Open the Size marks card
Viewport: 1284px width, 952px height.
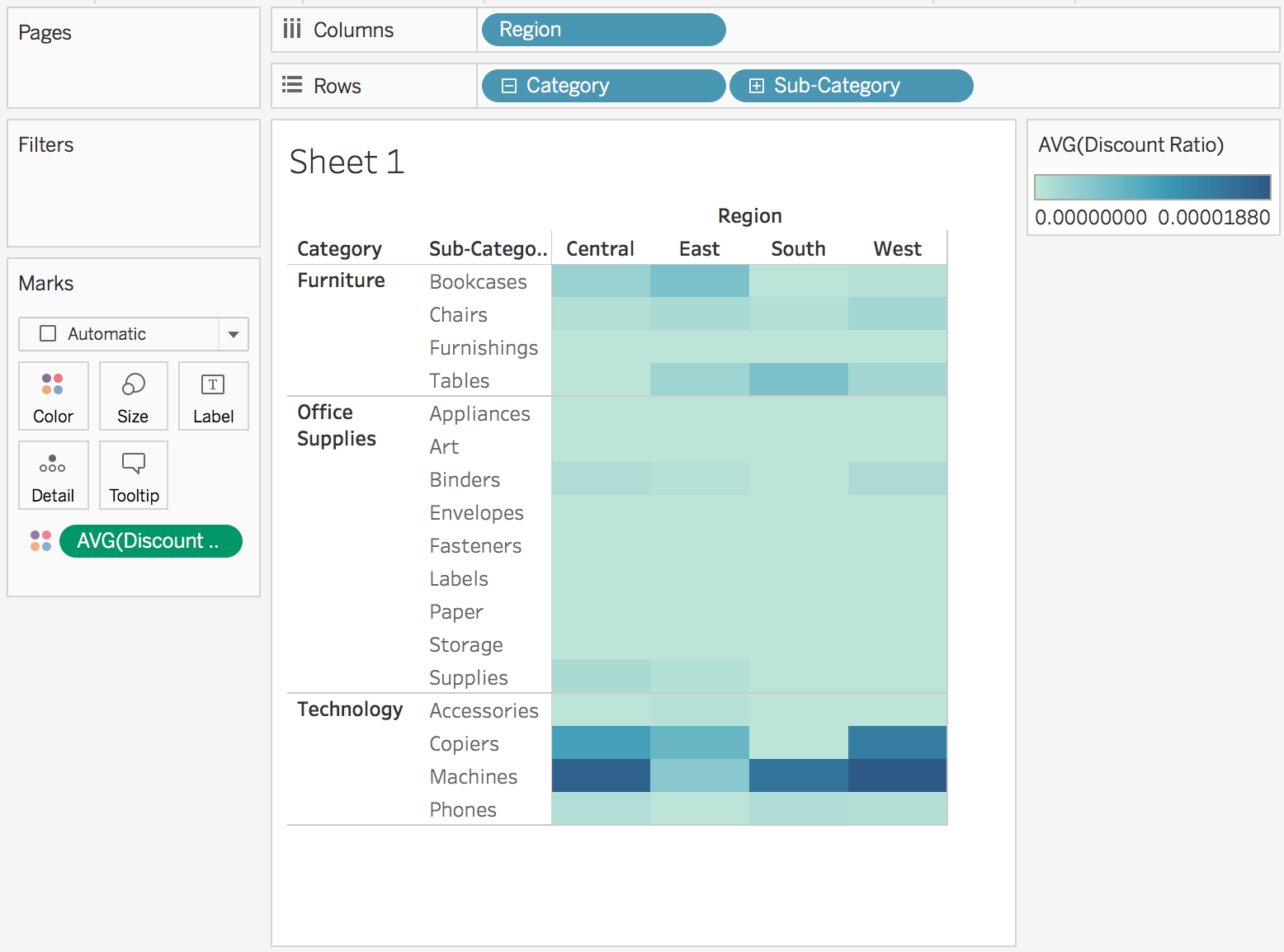click(x=133, y=396)
